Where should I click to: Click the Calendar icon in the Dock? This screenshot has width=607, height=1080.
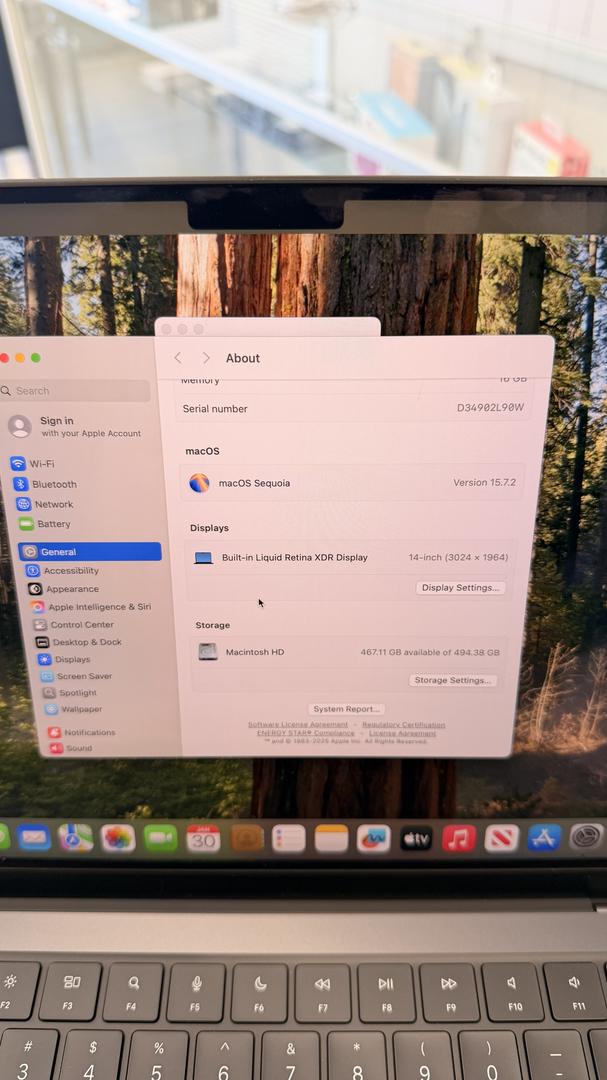(203, 838)
